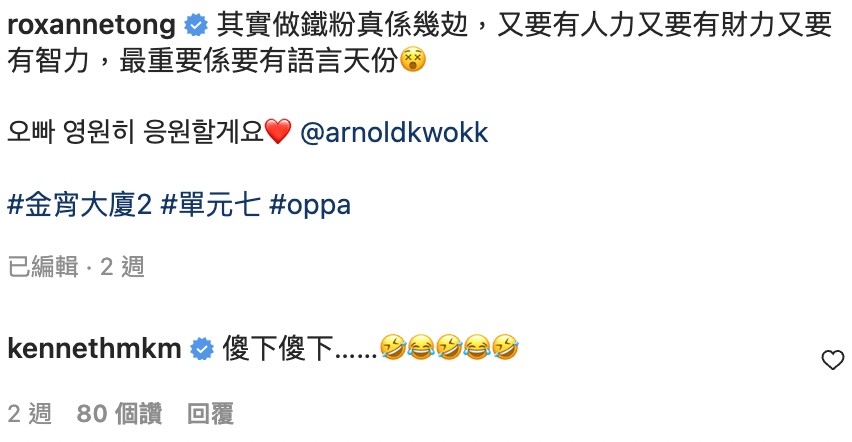Click the Korean text line in the caption
Image resolution: width=852 pixels, height=442 pixels.
(x=135, y=133)
